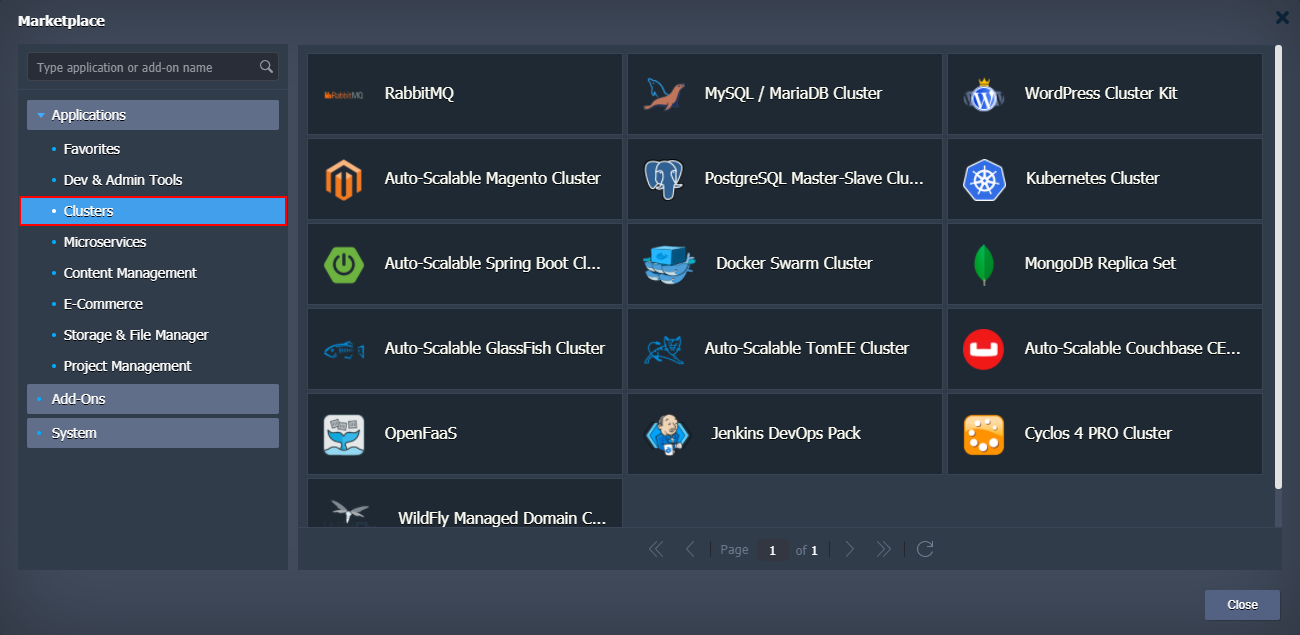
Task: Select Auto-Scalable Couchbase CE title
Action: tap(1132, 348)
